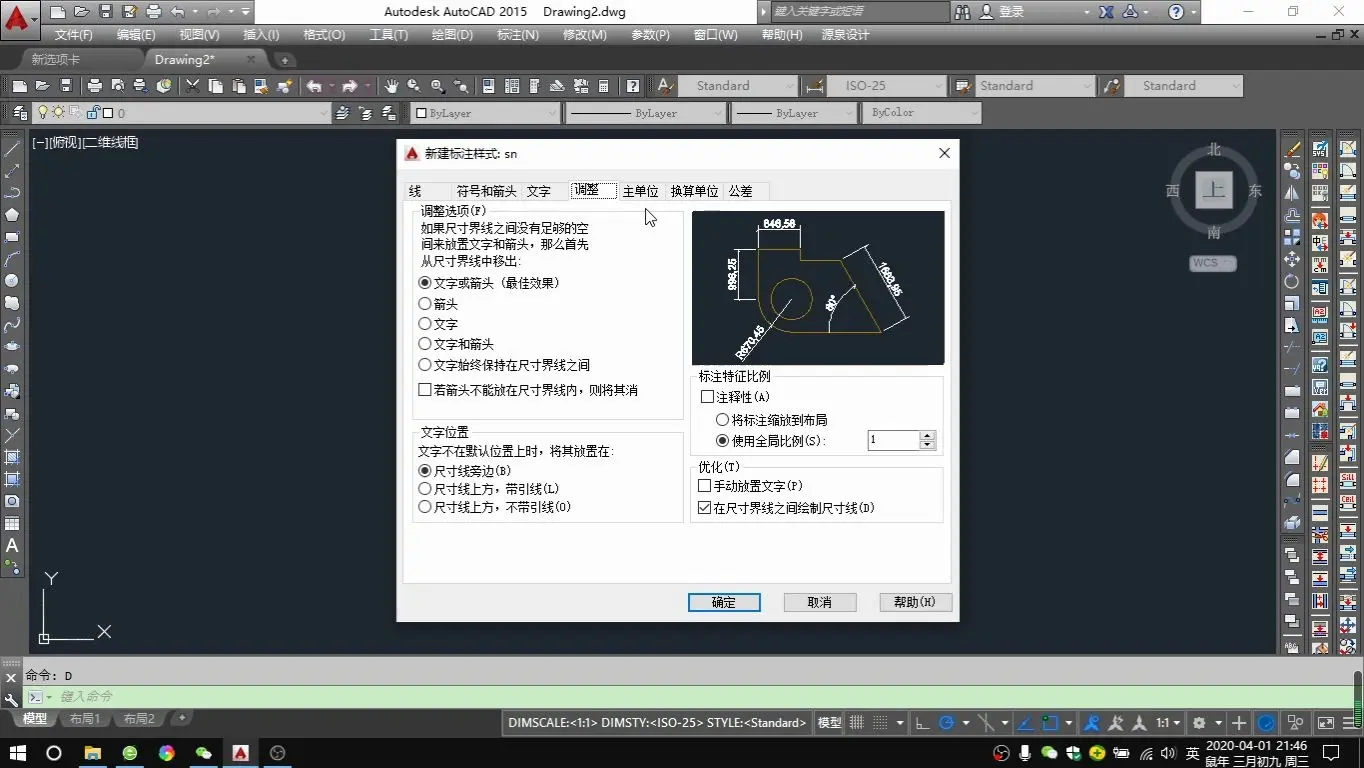
Task: Click the '确定' button
Action: click(724, 602)
